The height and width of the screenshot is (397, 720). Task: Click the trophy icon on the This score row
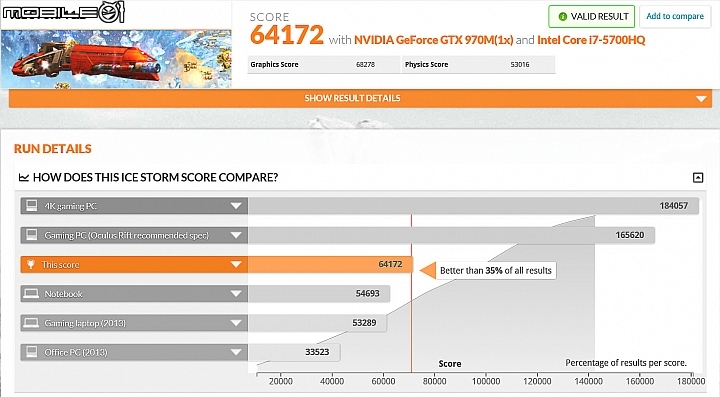pyautogui.click(x=31, y=264)
